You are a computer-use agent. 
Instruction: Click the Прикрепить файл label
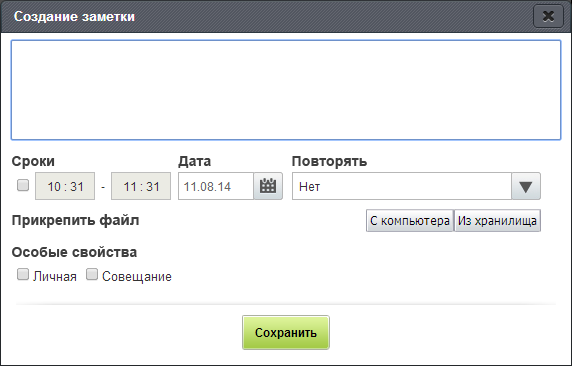click(x=76, y=220)
